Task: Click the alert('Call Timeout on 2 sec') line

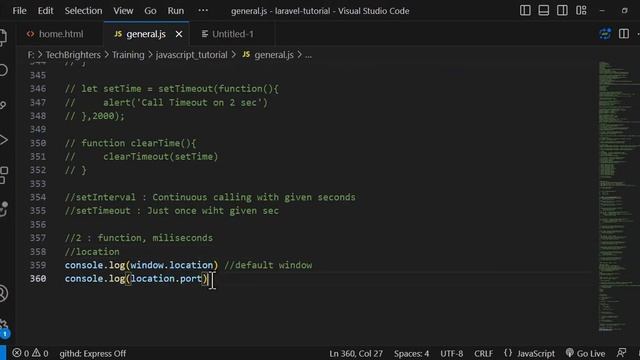Action: 166,102
